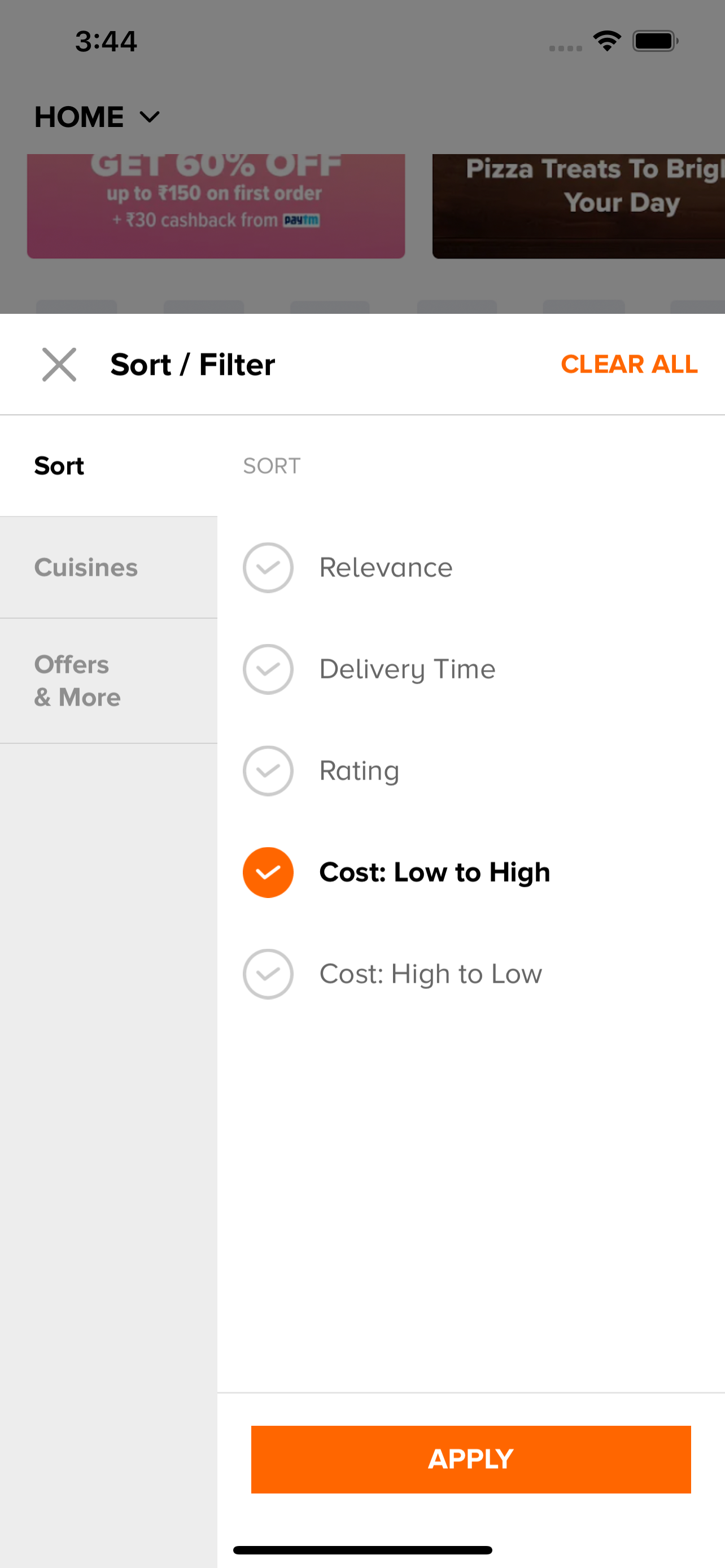Close the Sort / Filter panel
Image resolution: width=725 pixels, height=1568 pixels.
coord(59,365)
